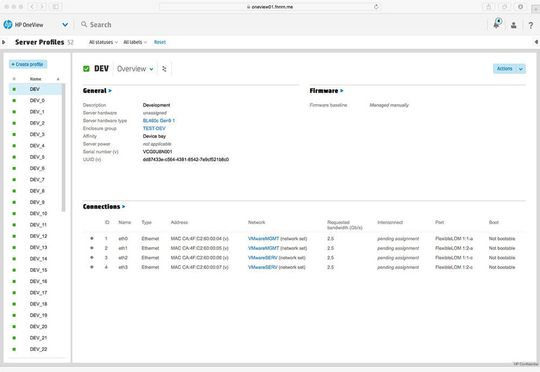540x372 pixels.
Task: Expand connection 4 eth3 row bullet
Action: pos(92,267)
